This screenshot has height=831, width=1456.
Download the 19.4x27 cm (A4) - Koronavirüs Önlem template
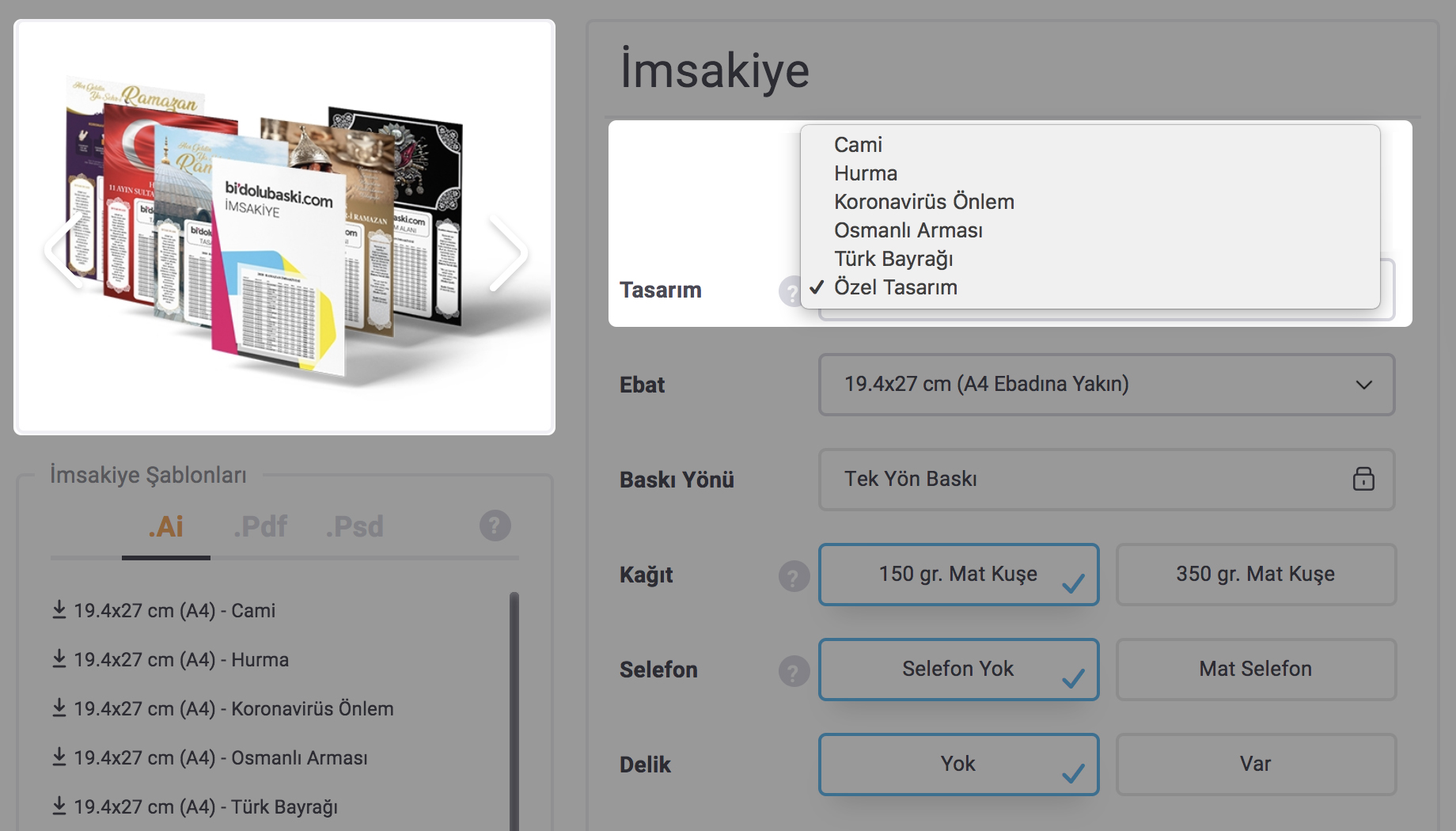pyautogui.click(x=222, y=708)
